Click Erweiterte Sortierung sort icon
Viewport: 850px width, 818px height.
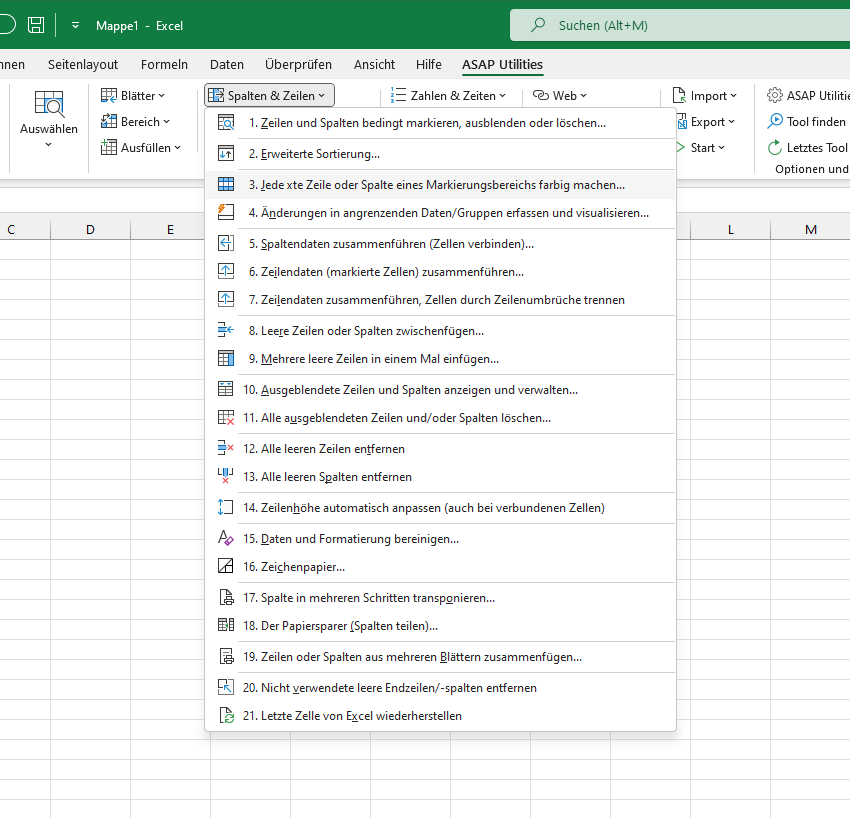click(226, 153)
